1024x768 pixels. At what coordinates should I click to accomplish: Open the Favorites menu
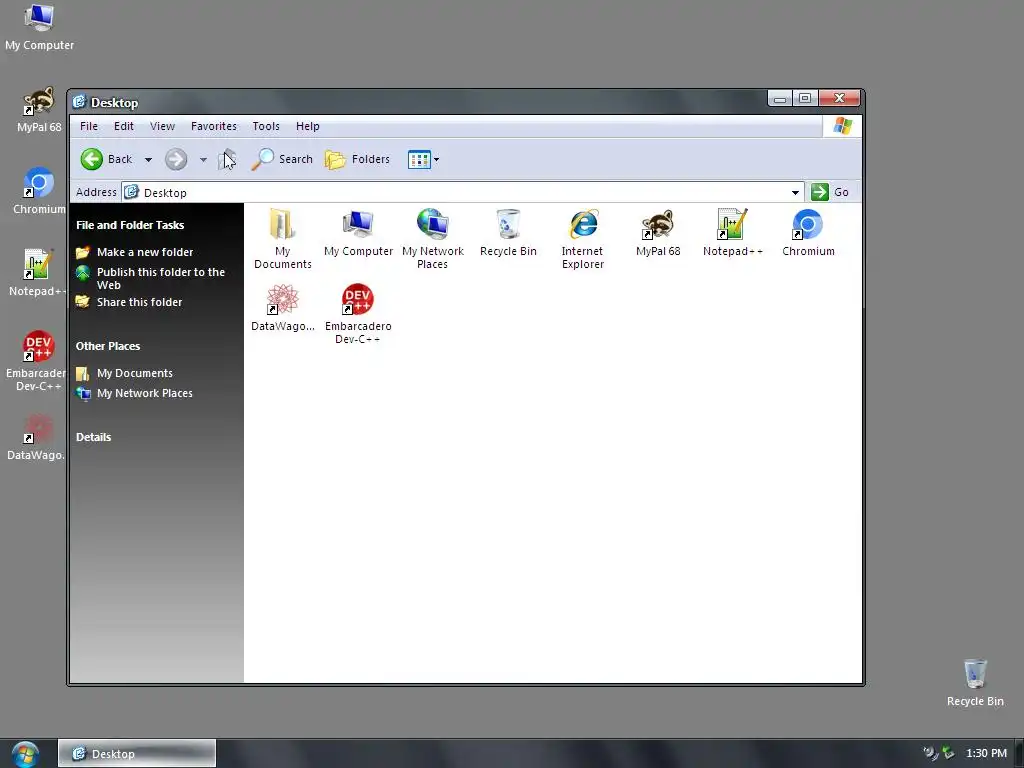pyautogui.click(x=214, y=126)
